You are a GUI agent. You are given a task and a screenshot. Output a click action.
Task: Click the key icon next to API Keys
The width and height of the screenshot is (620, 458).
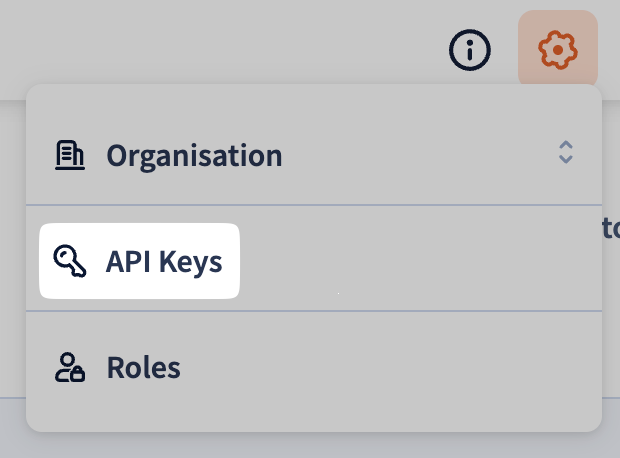point(70,261)
